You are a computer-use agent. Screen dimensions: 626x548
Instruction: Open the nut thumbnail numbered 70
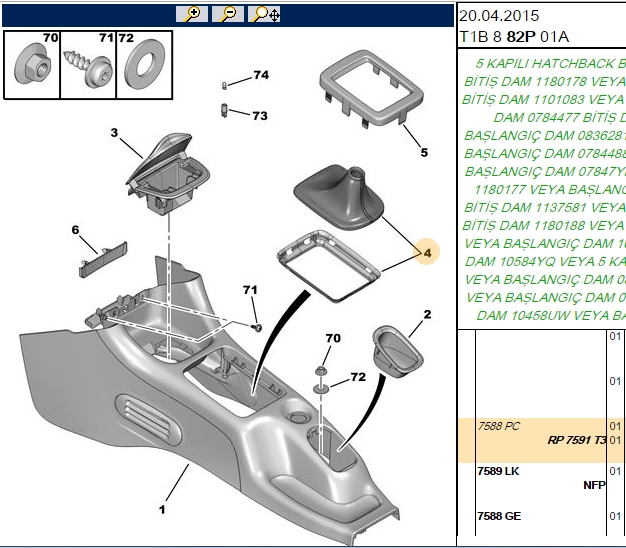coord(32,65)
